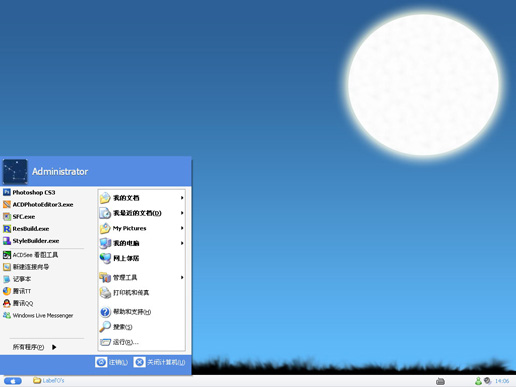Screen dimensions: 516x387
Task: Open Photoshop CS3 from the start menu
Action: [29, 192]
